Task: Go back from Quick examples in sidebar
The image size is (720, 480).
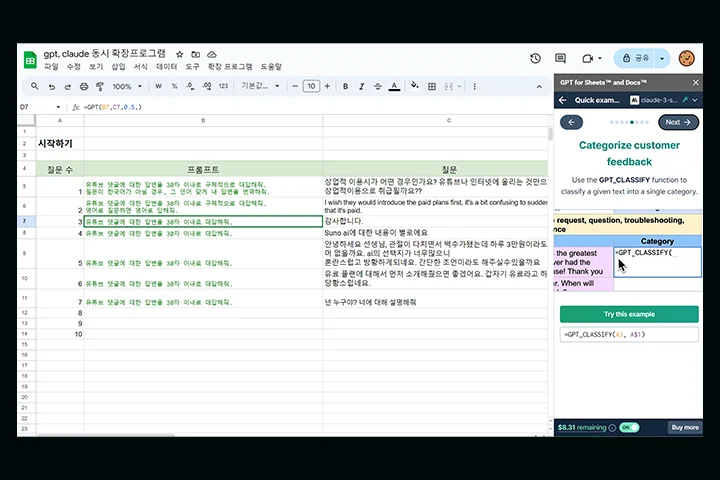Action: point(562,100)
